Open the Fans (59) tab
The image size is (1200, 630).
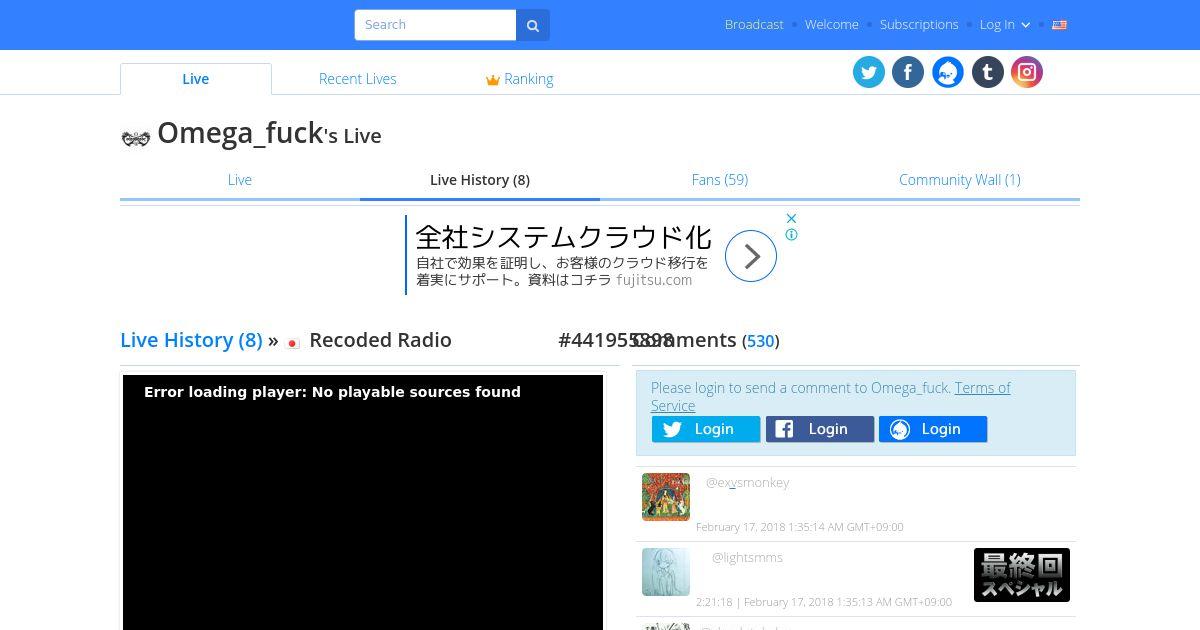point(720,180)
